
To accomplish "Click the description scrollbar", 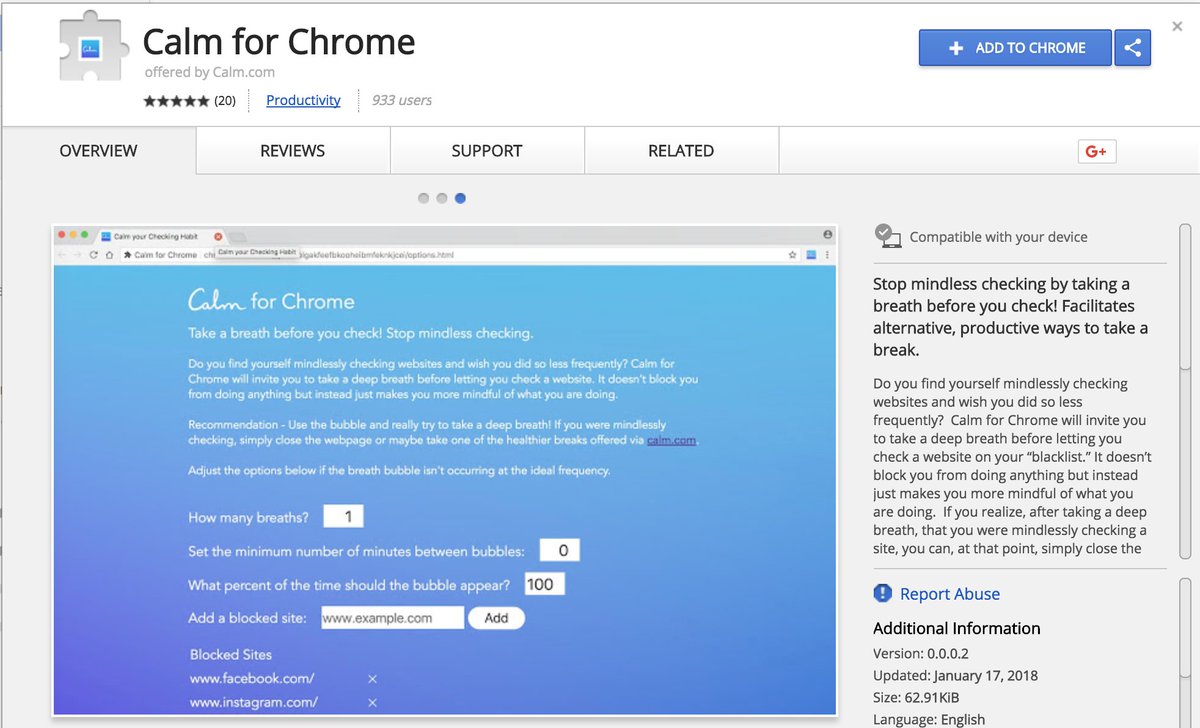I will [x=1185, y=391].
